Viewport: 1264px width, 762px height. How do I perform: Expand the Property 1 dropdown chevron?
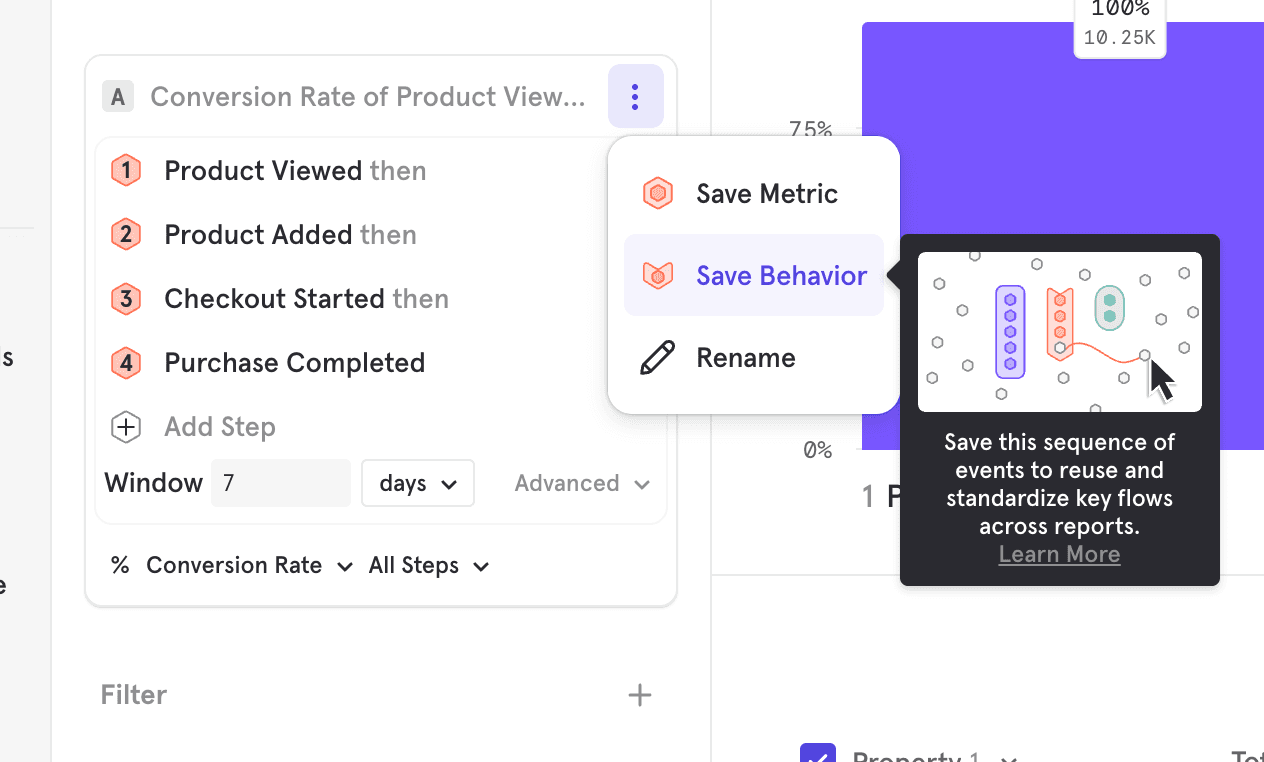(1007, 760)
